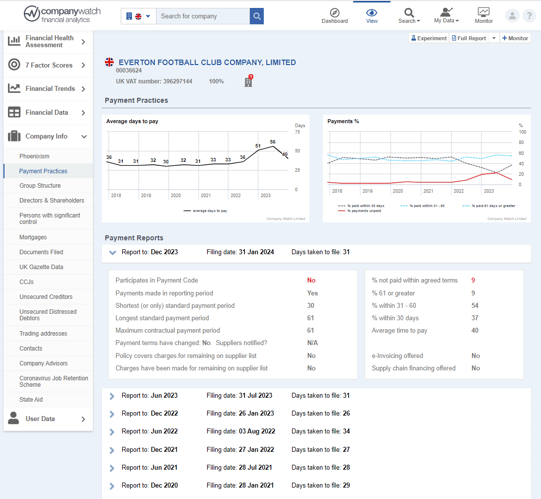Click the Company Watch logo
Viewport: 541px width, 499px height.
tap(62, 14)
